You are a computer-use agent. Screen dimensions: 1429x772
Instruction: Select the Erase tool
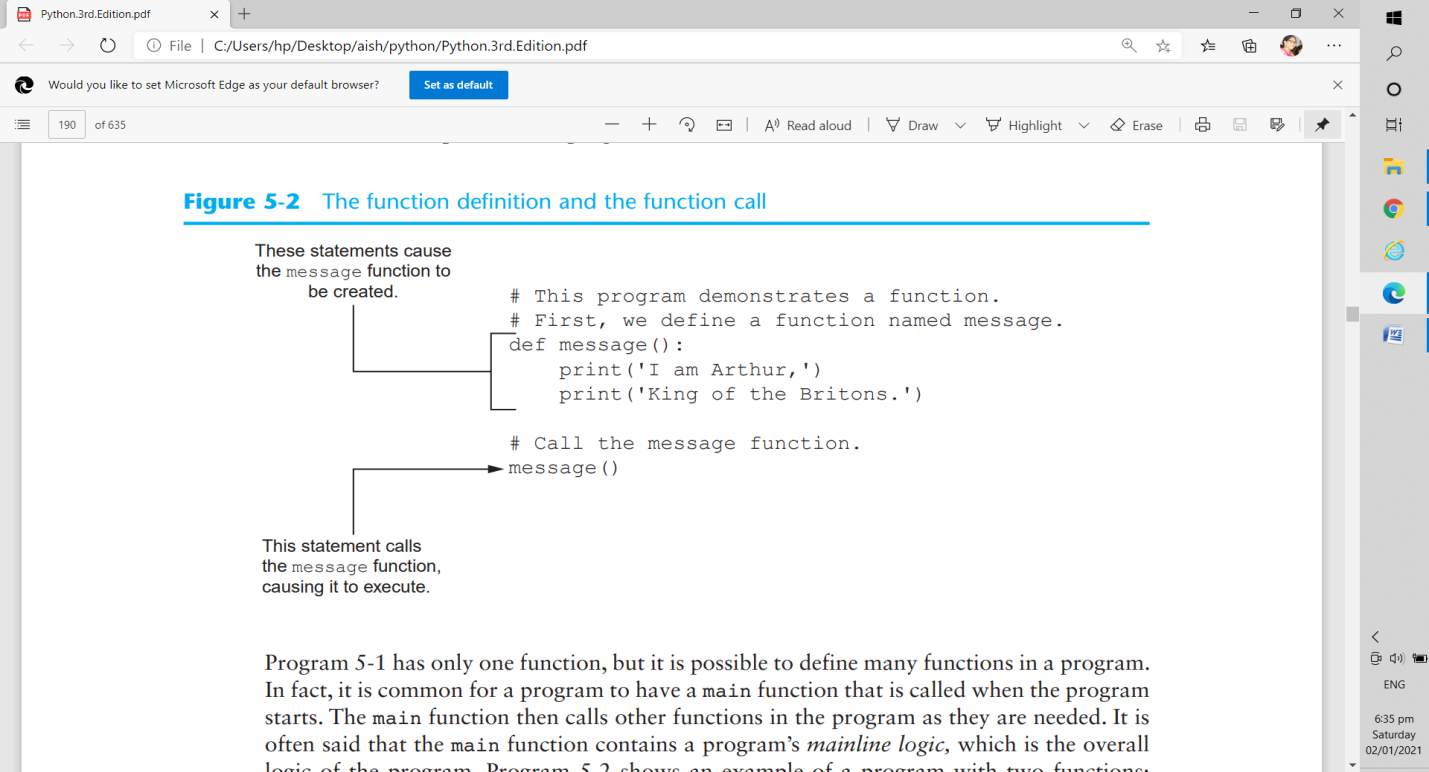coord(1137,125)
